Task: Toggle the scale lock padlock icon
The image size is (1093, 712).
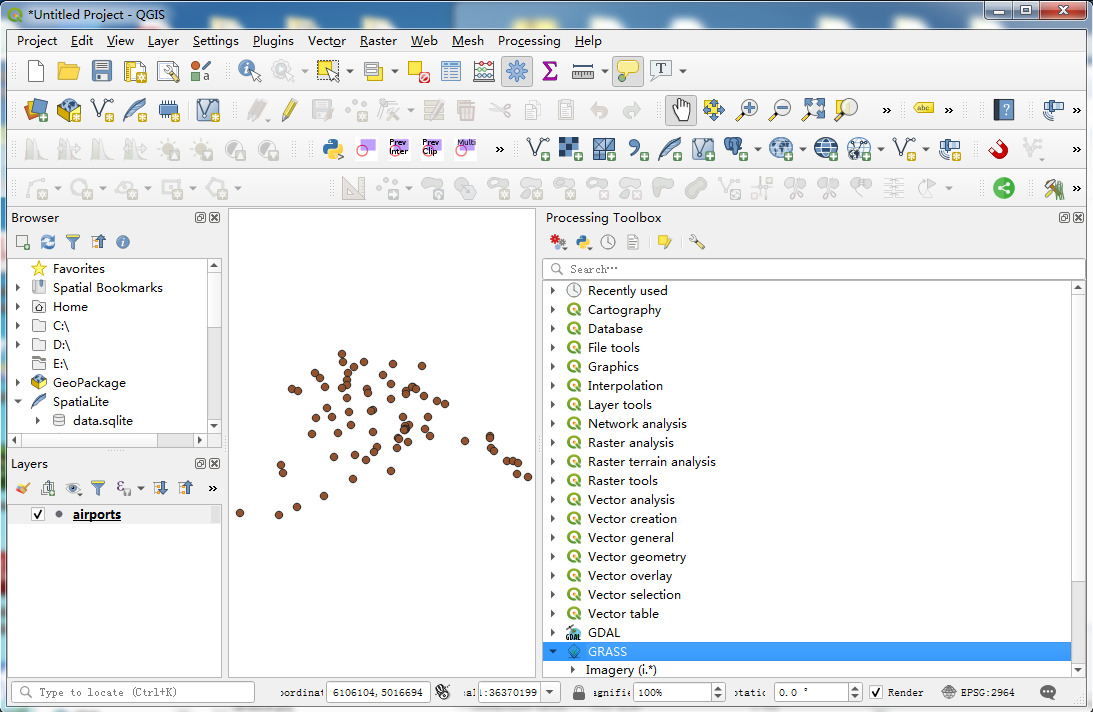Action: 579,692
